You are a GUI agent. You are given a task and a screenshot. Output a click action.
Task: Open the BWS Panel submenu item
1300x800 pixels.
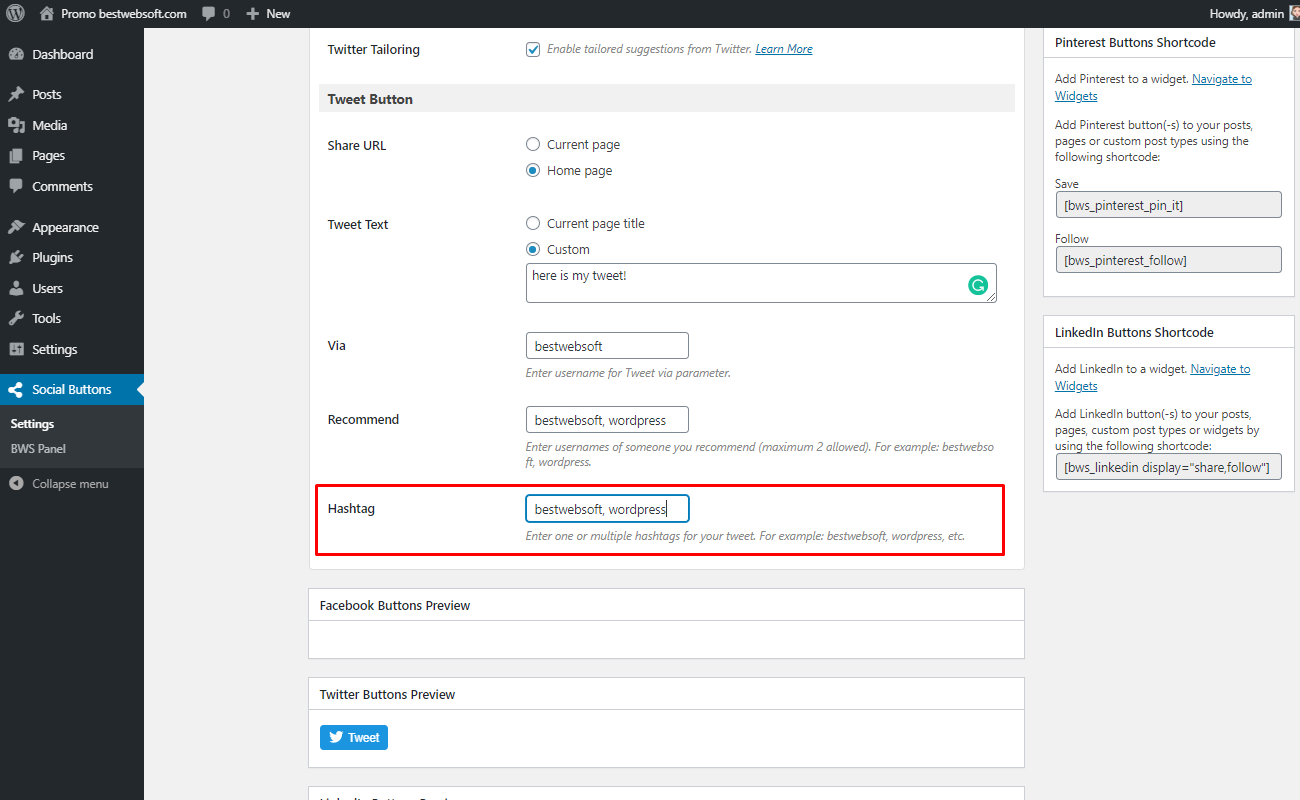click(38, 449)
